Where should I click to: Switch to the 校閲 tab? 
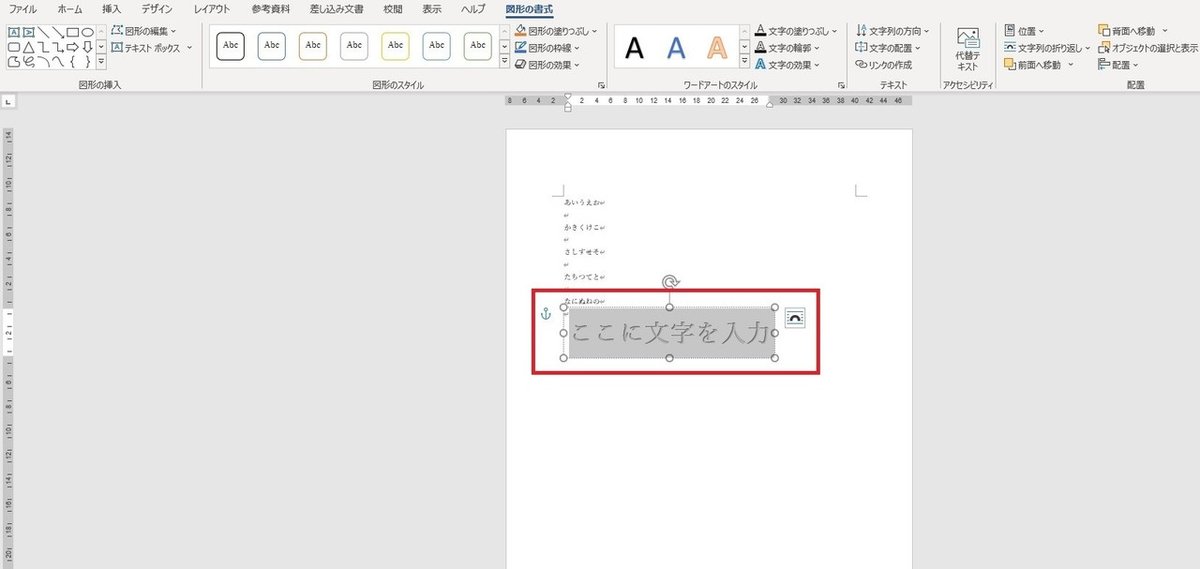tap(394, 9)
